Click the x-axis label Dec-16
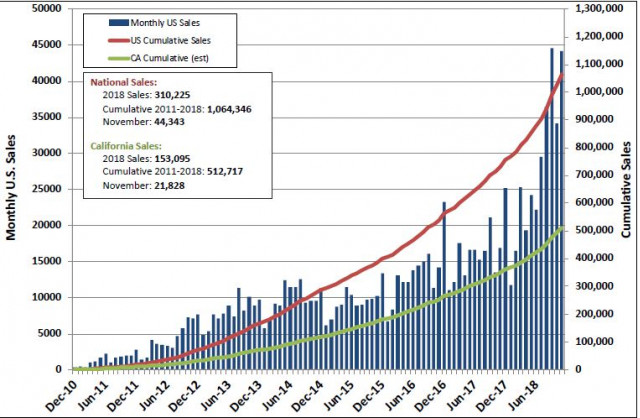This screenshot has height=418, width=640. point(431,396)
